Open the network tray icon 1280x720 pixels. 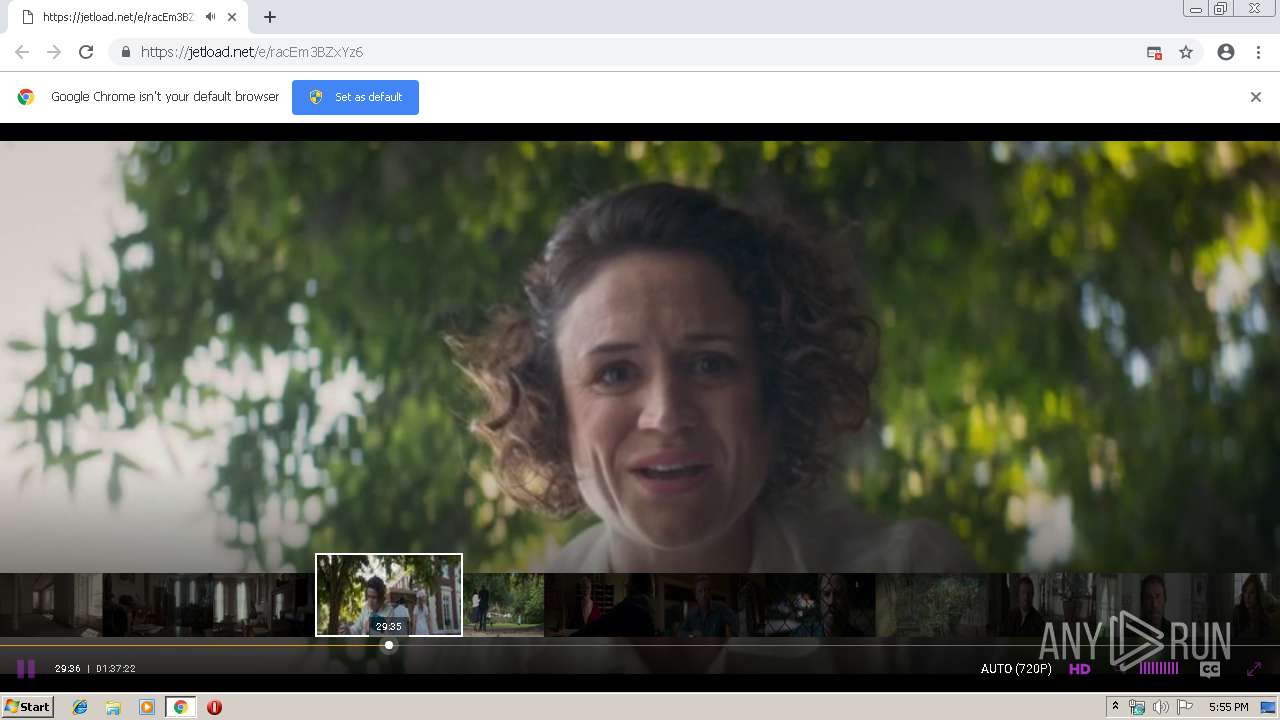1137,707
